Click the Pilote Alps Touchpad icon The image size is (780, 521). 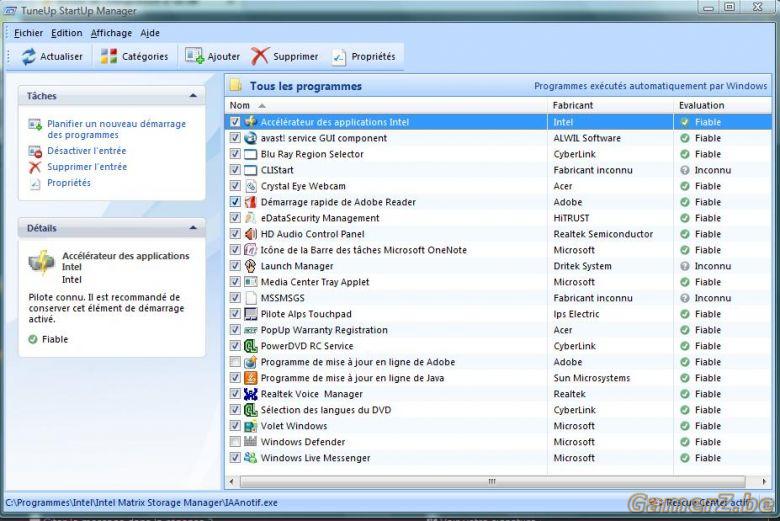[251, 314]
